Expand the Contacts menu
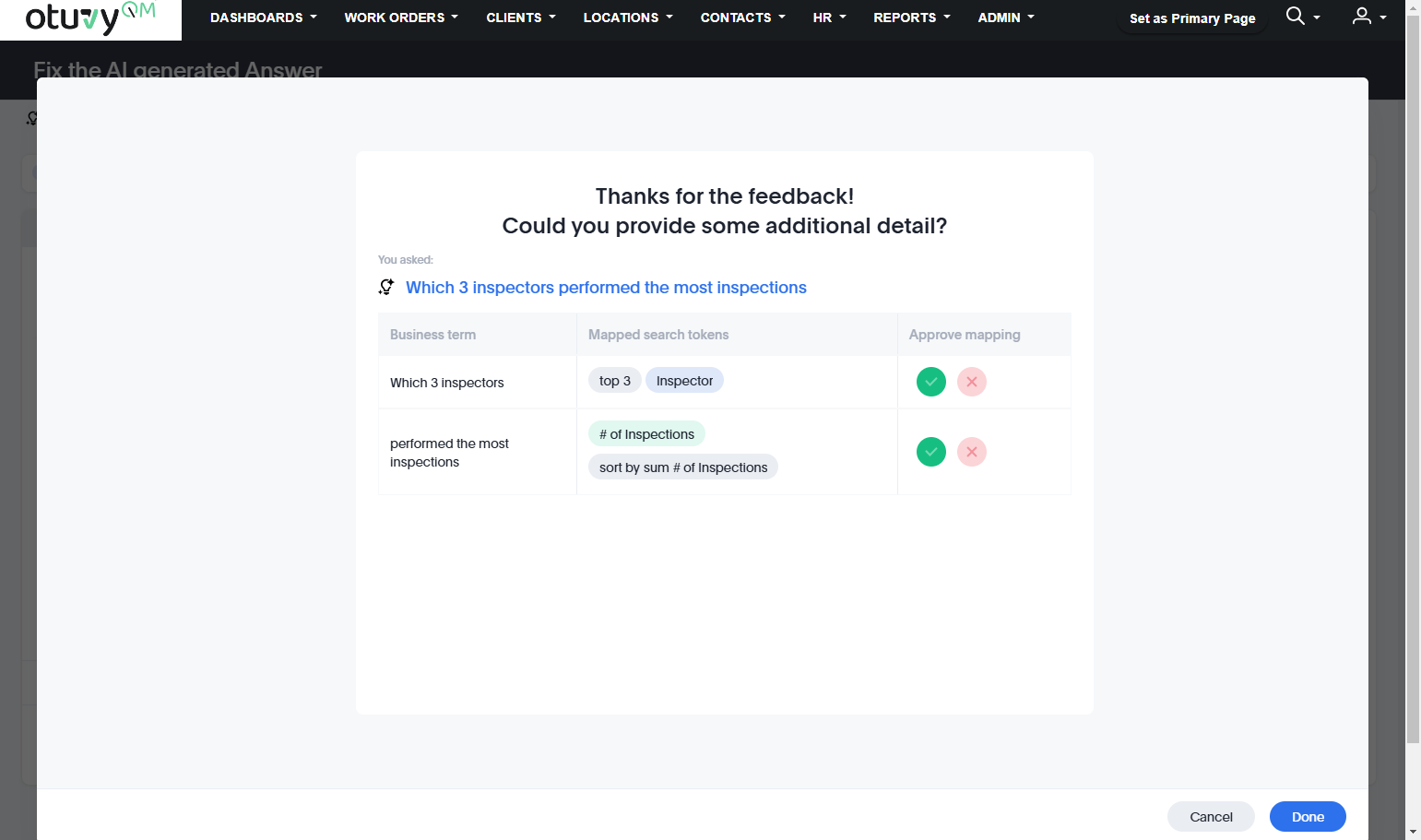 (742, 18)
